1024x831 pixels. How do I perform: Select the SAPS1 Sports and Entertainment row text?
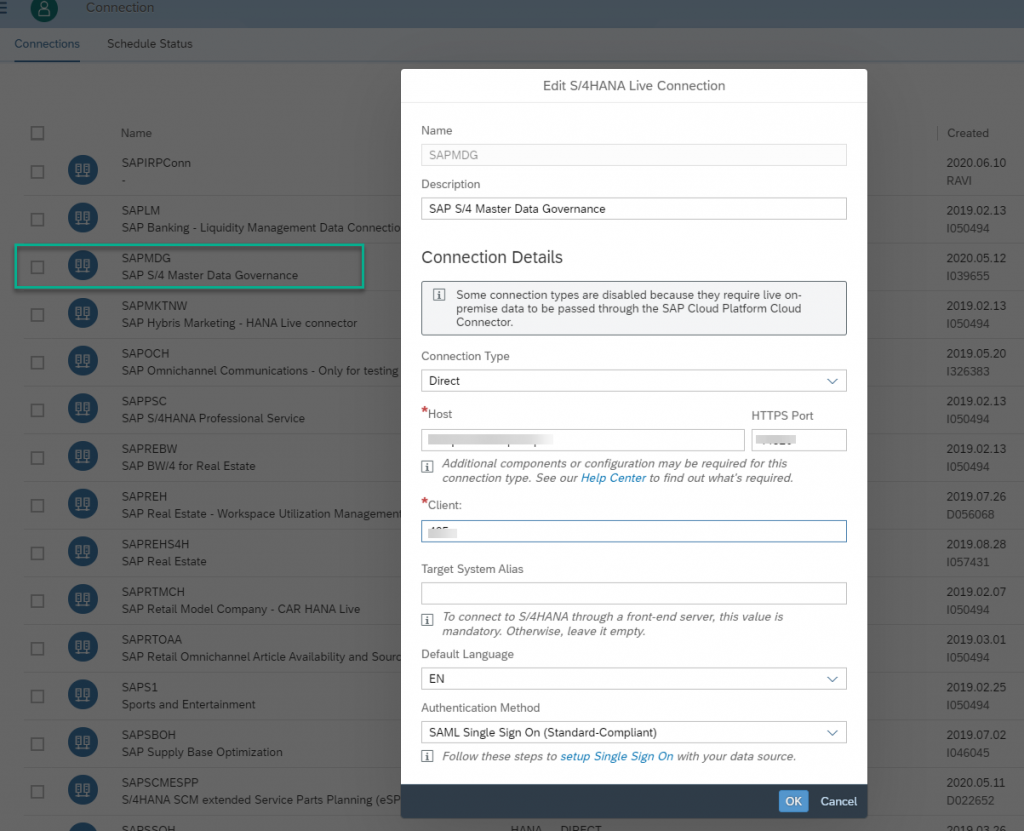coord(188,696)
